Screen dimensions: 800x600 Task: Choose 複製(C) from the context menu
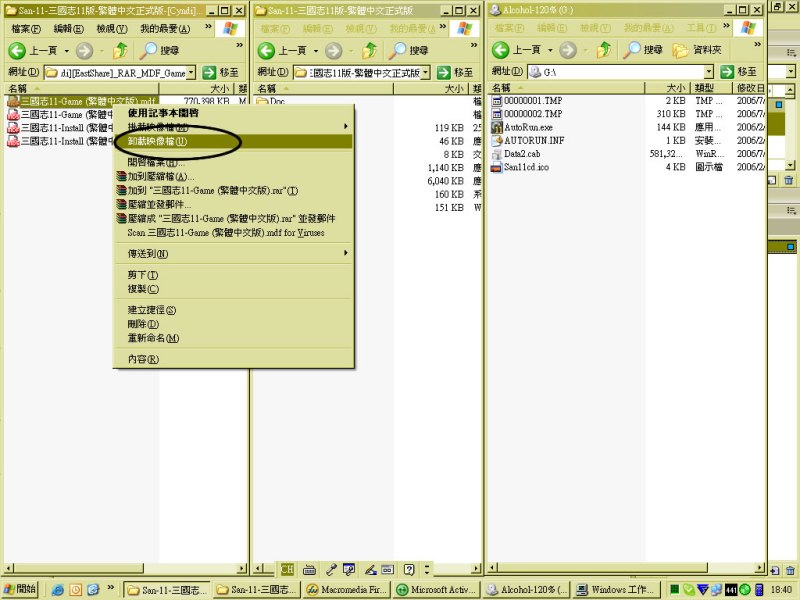click(234, 289)
